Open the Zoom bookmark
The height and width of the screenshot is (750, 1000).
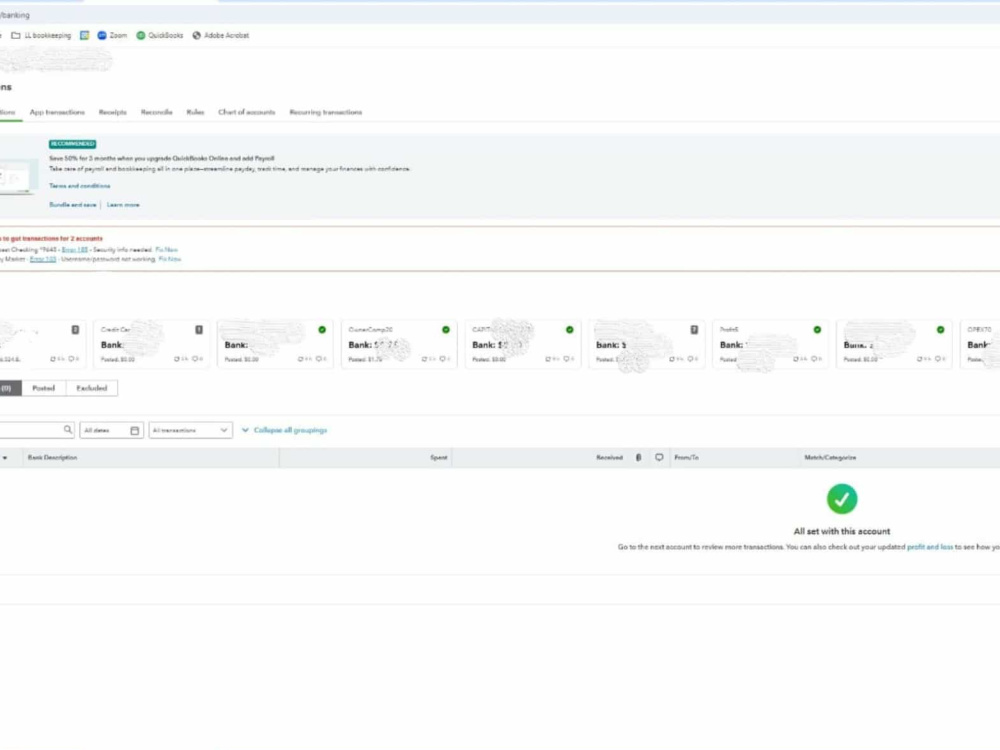click(112, 36)
